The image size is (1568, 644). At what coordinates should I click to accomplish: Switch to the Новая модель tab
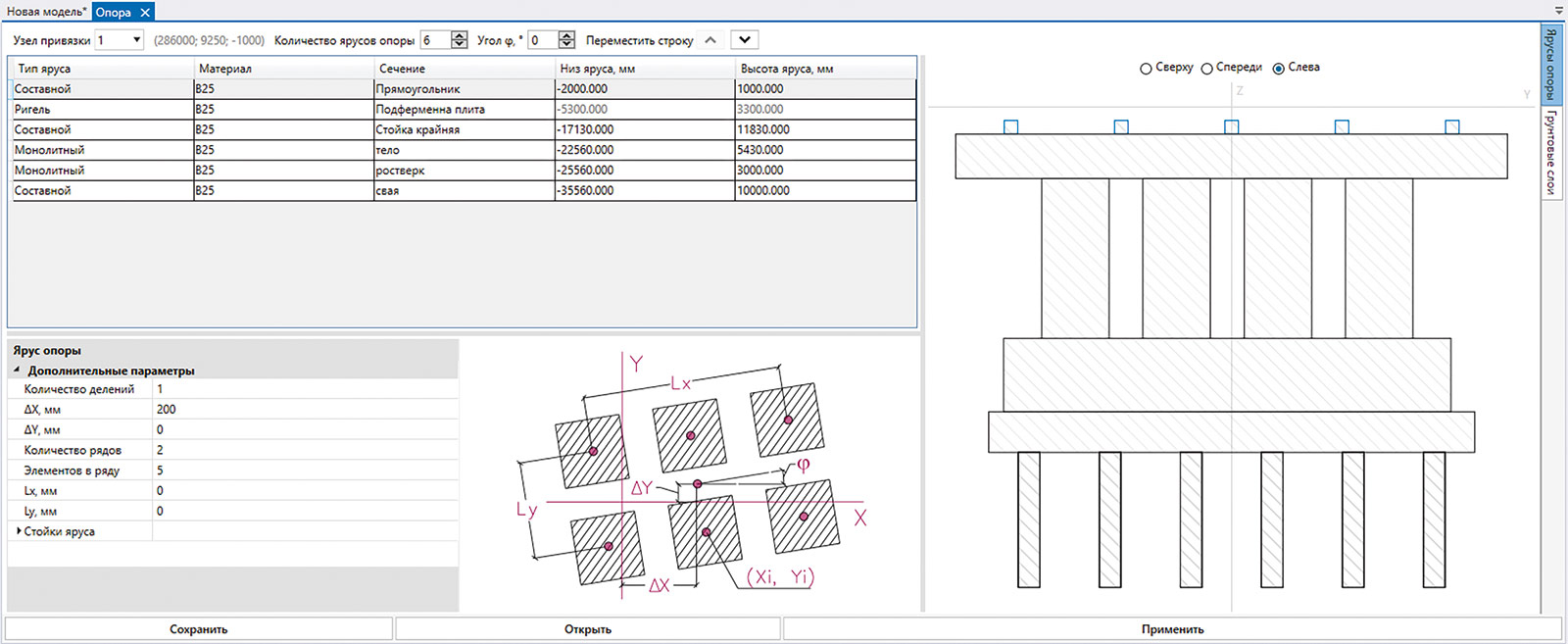tap(46, 12)
